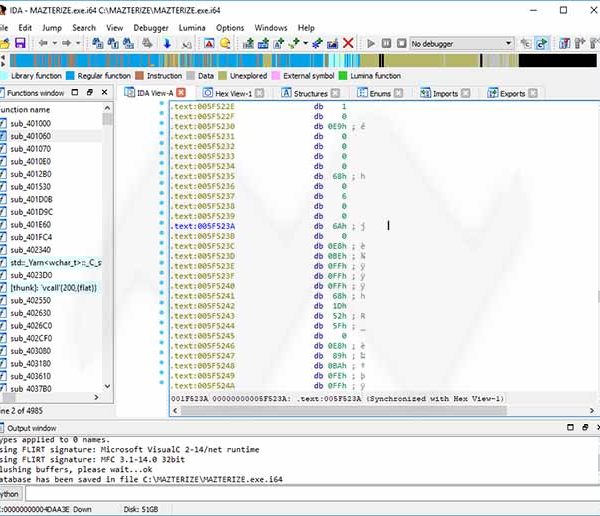
Task: Close the Structures tab
Action: (x=336, y=93)
